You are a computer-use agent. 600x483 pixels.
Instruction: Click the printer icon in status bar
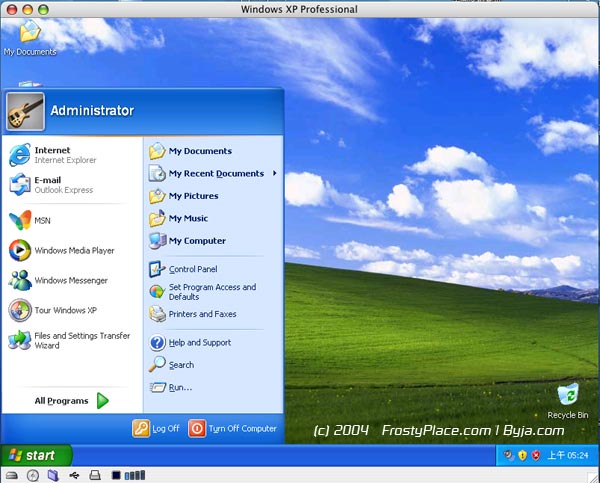(x=95, y=475)
